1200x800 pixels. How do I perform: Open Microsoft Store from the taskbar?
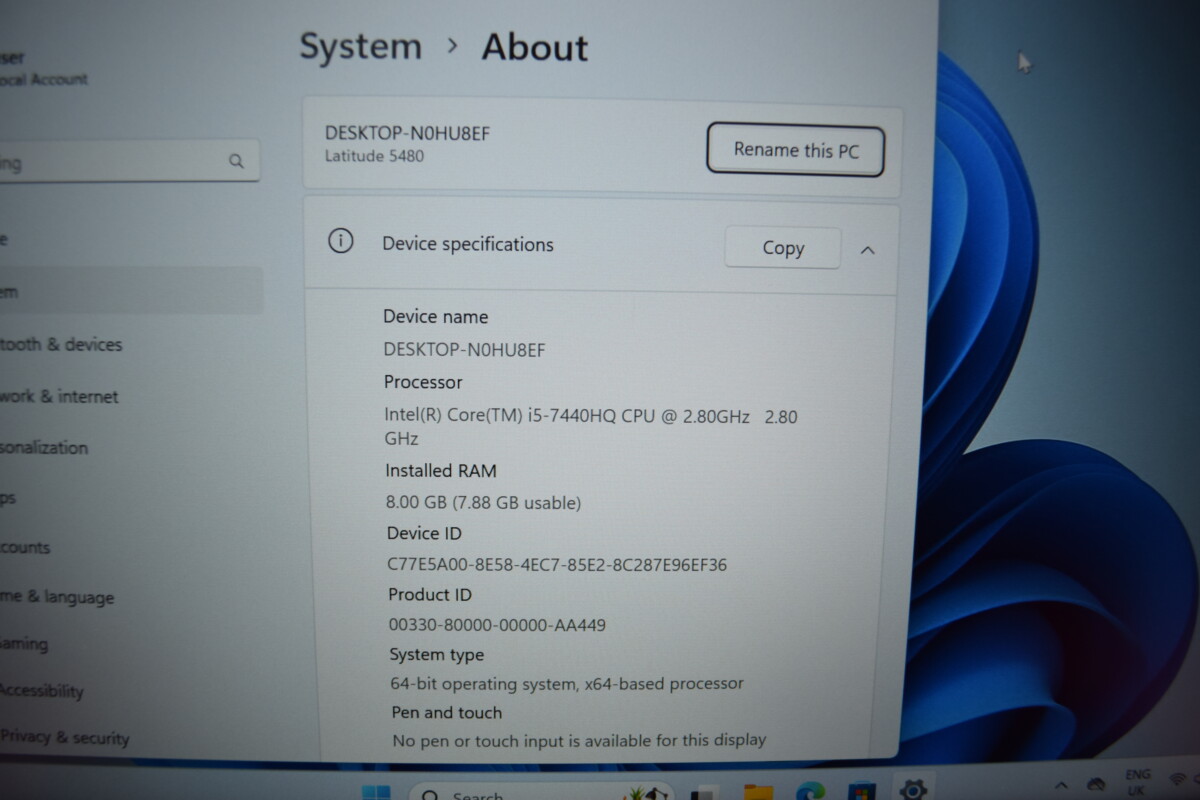(861, 793)
